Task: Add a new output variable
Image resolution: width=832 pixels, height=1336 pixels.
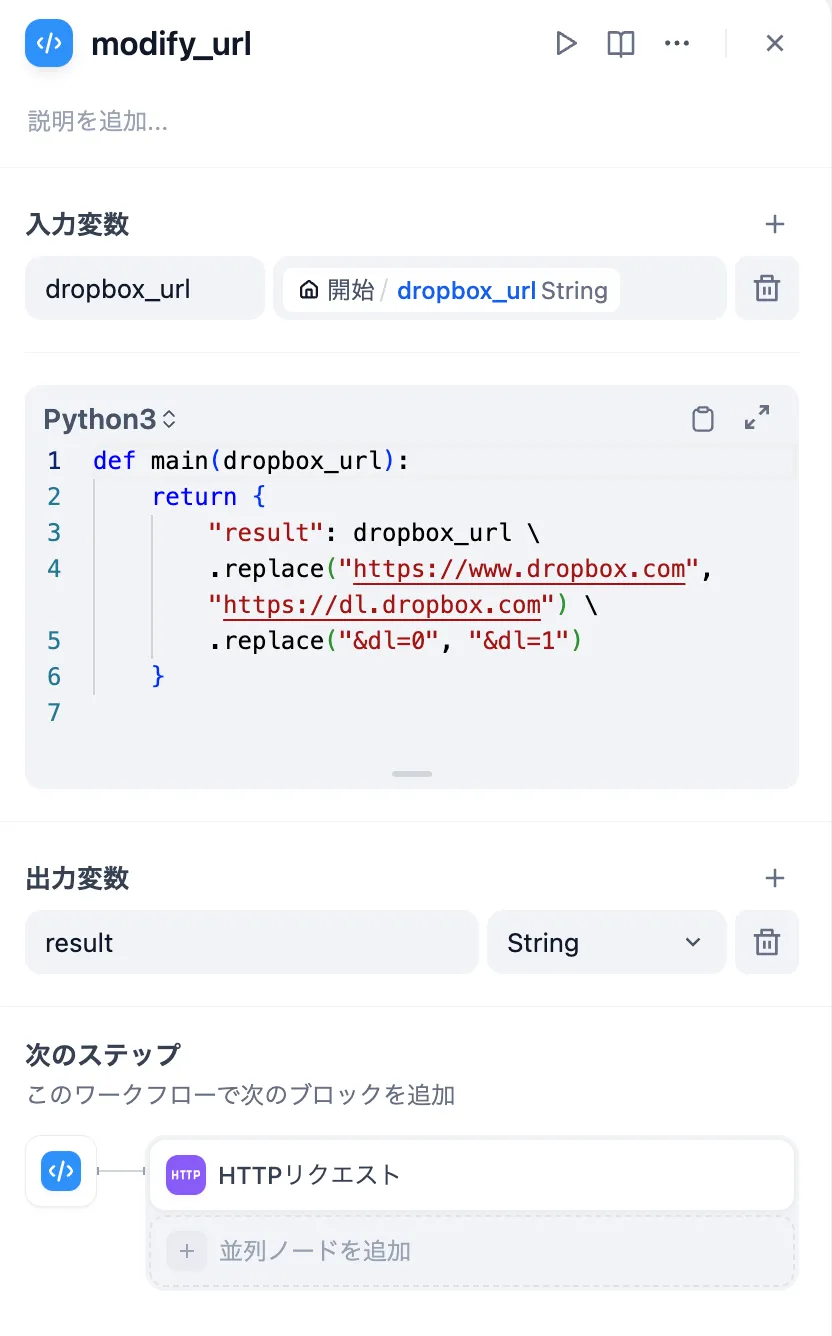Action: [775, 877]
